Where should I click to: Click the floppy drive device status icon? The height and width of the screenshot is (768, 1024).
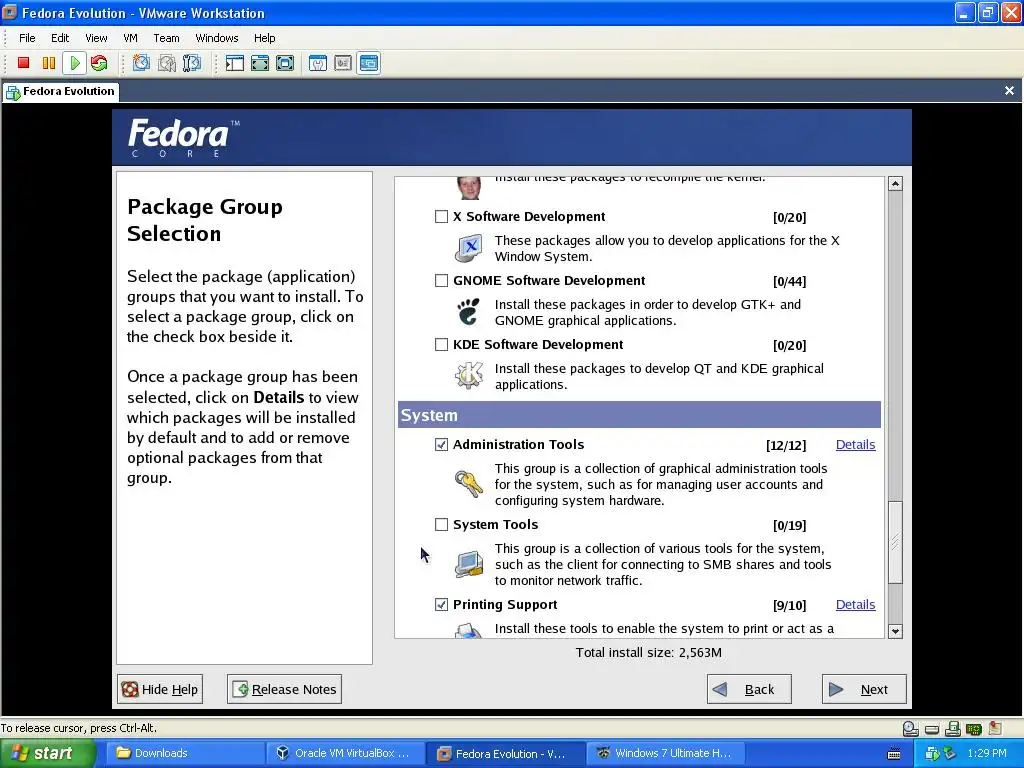tap(953, 728)
